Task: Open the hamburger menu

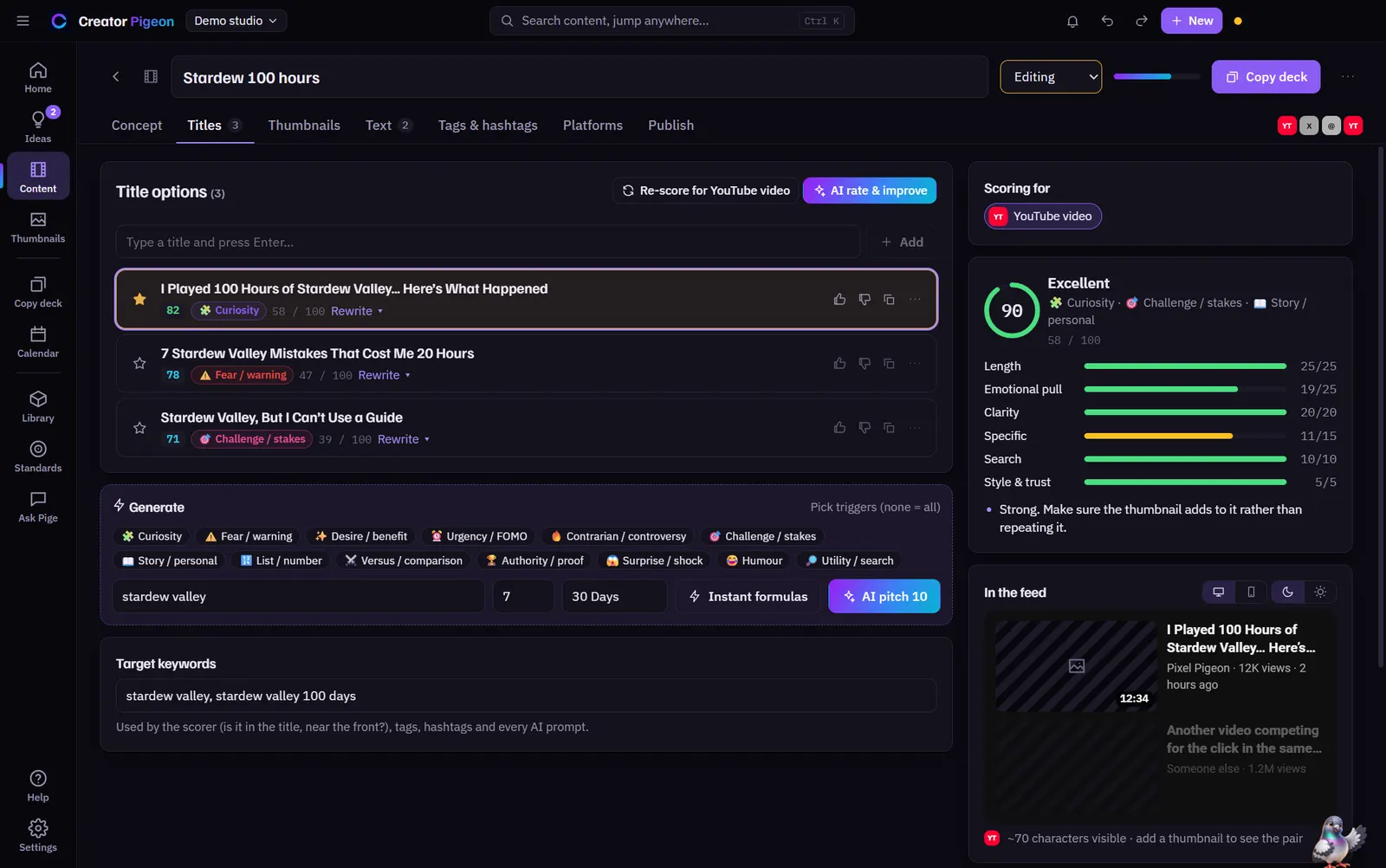Action: tap(23, 21)
